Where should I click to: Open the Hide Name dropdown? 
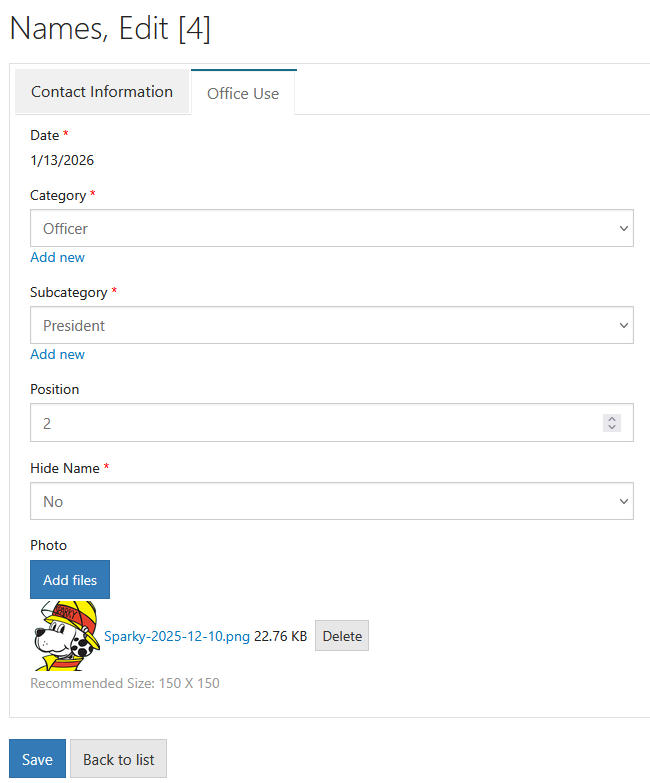[x=332, y=501]
